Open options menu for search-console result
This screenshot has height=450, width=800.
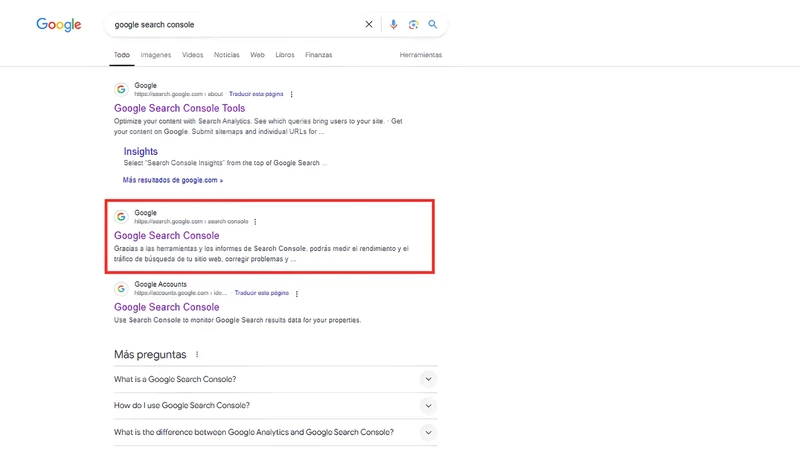coord(255,221)
